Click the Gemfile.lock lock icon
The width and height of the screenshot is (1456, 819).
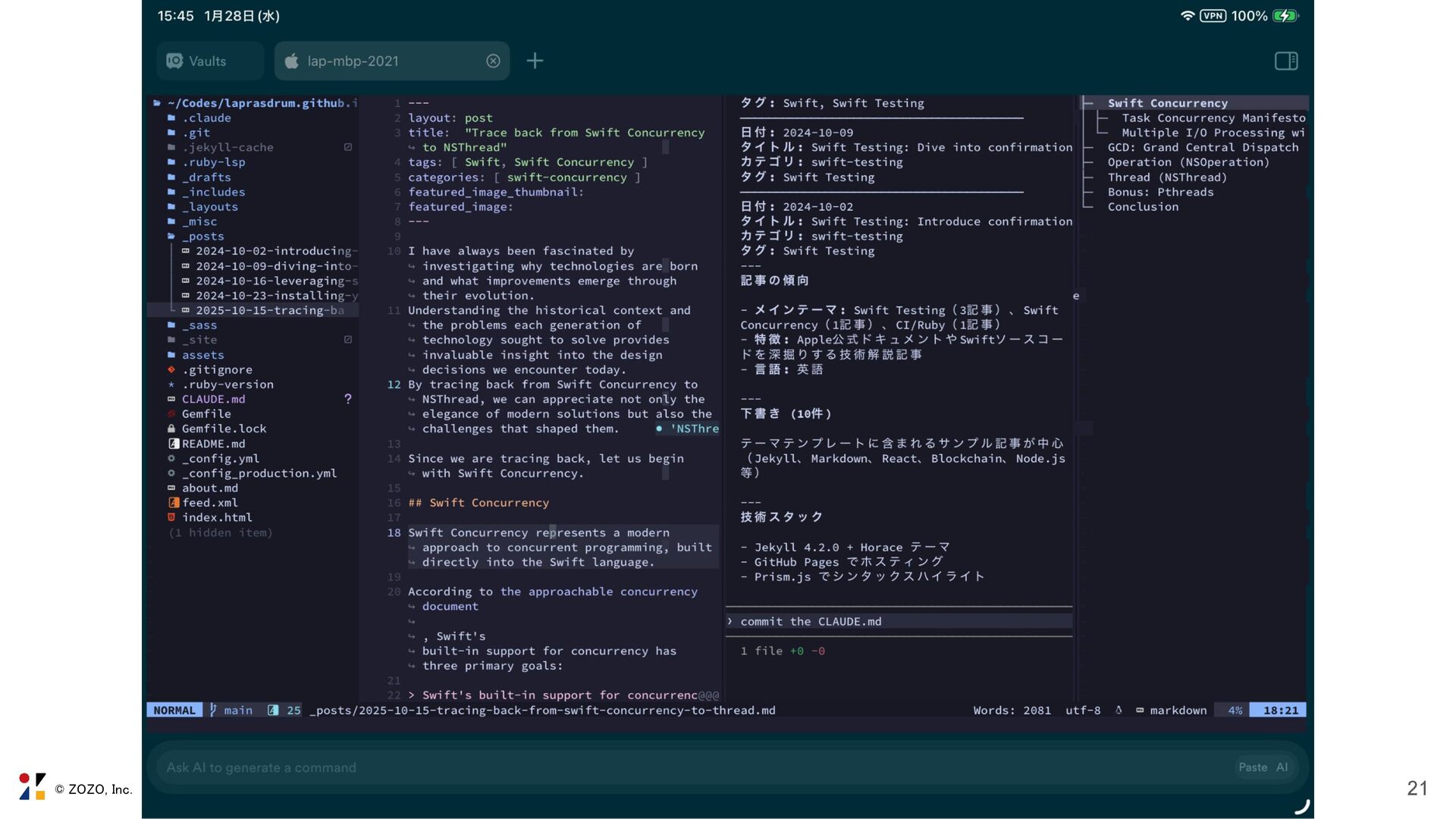171,429
